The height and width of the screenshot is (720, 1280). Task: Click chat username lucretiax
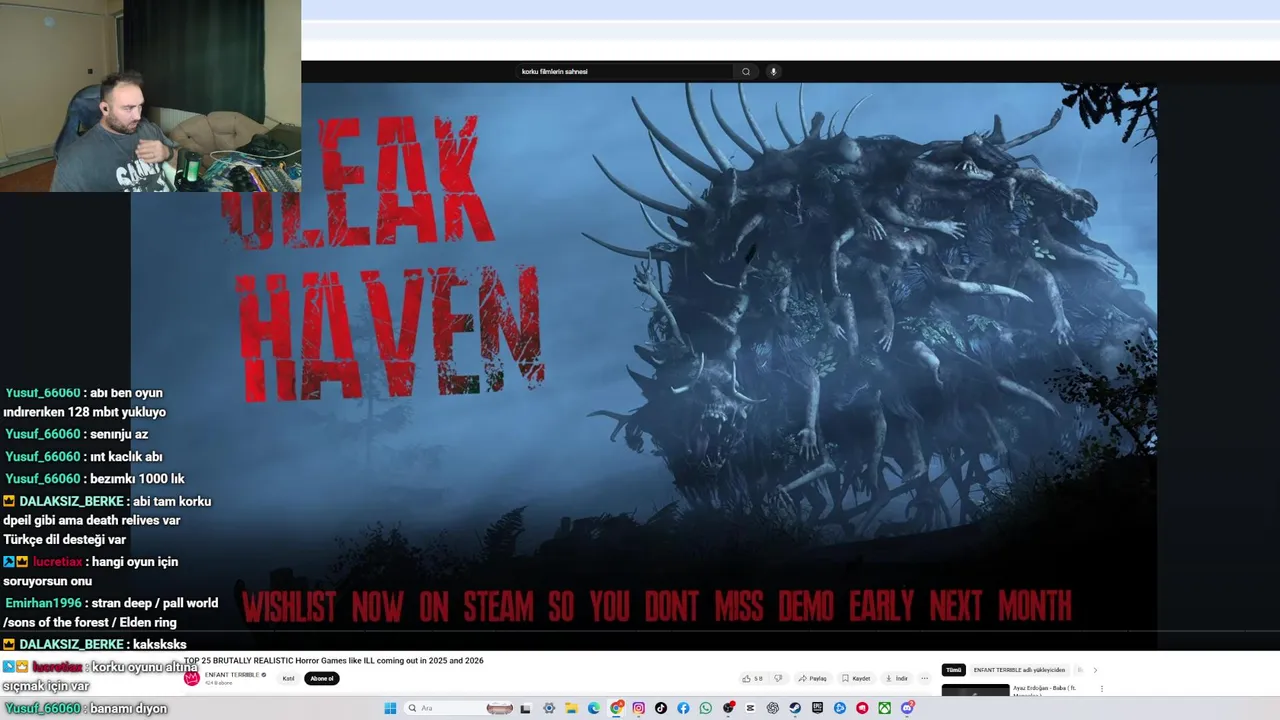tap(57, 562)
